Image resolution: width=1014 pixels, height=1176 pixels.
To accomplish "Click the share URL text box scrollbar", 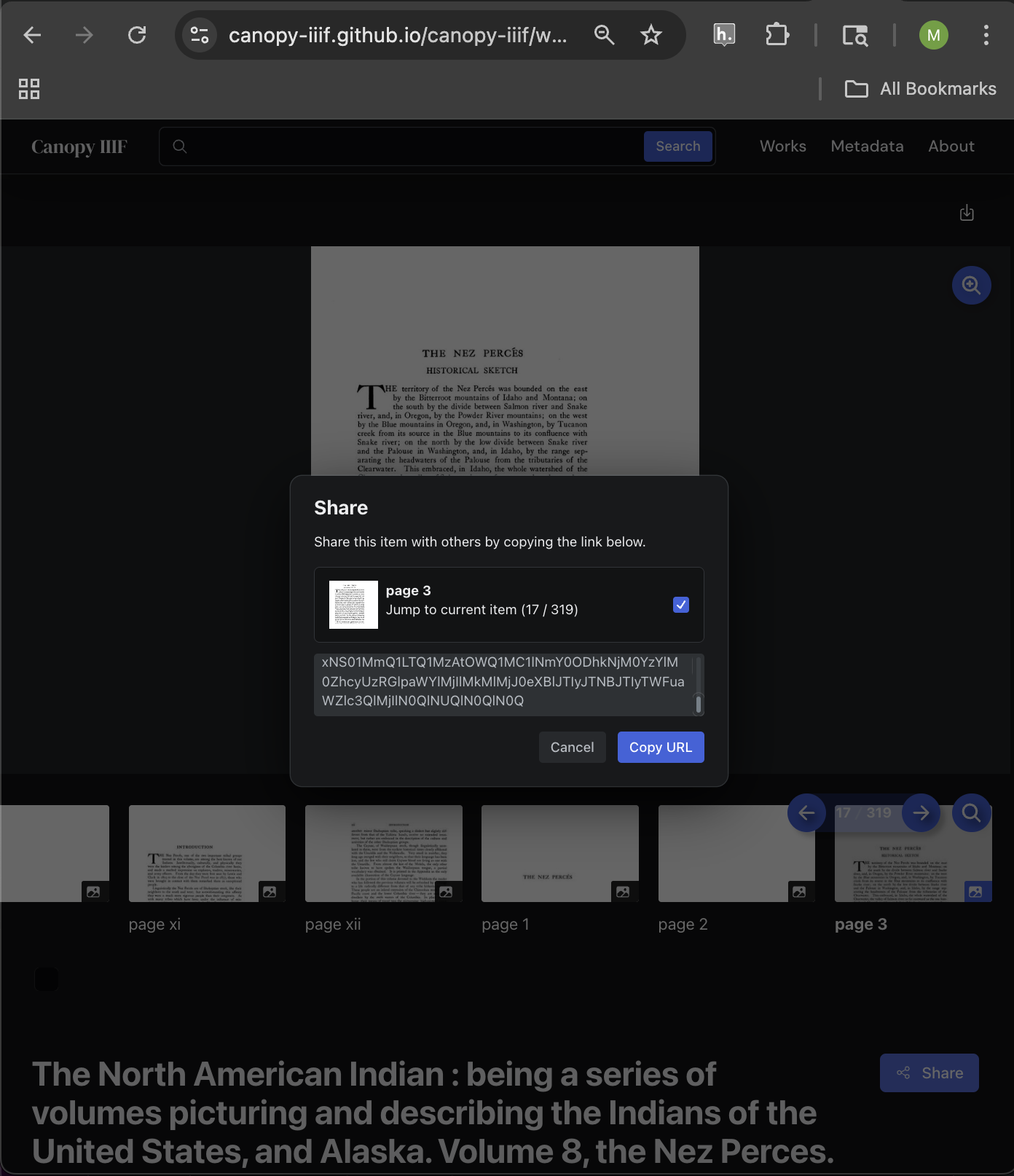I will tap(698, 686).
